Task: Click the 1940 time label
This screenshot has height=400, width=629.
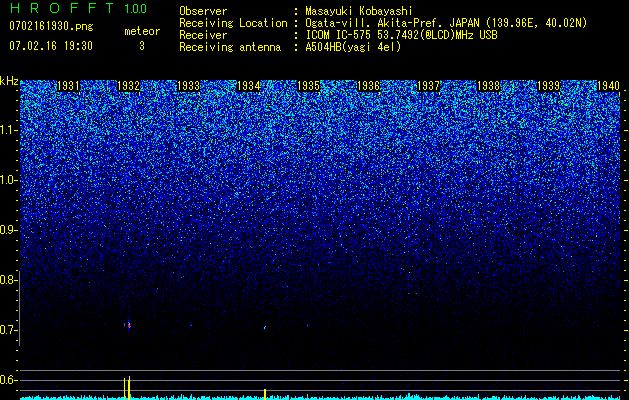Action: pyautogui.click(x=609, y=86)
